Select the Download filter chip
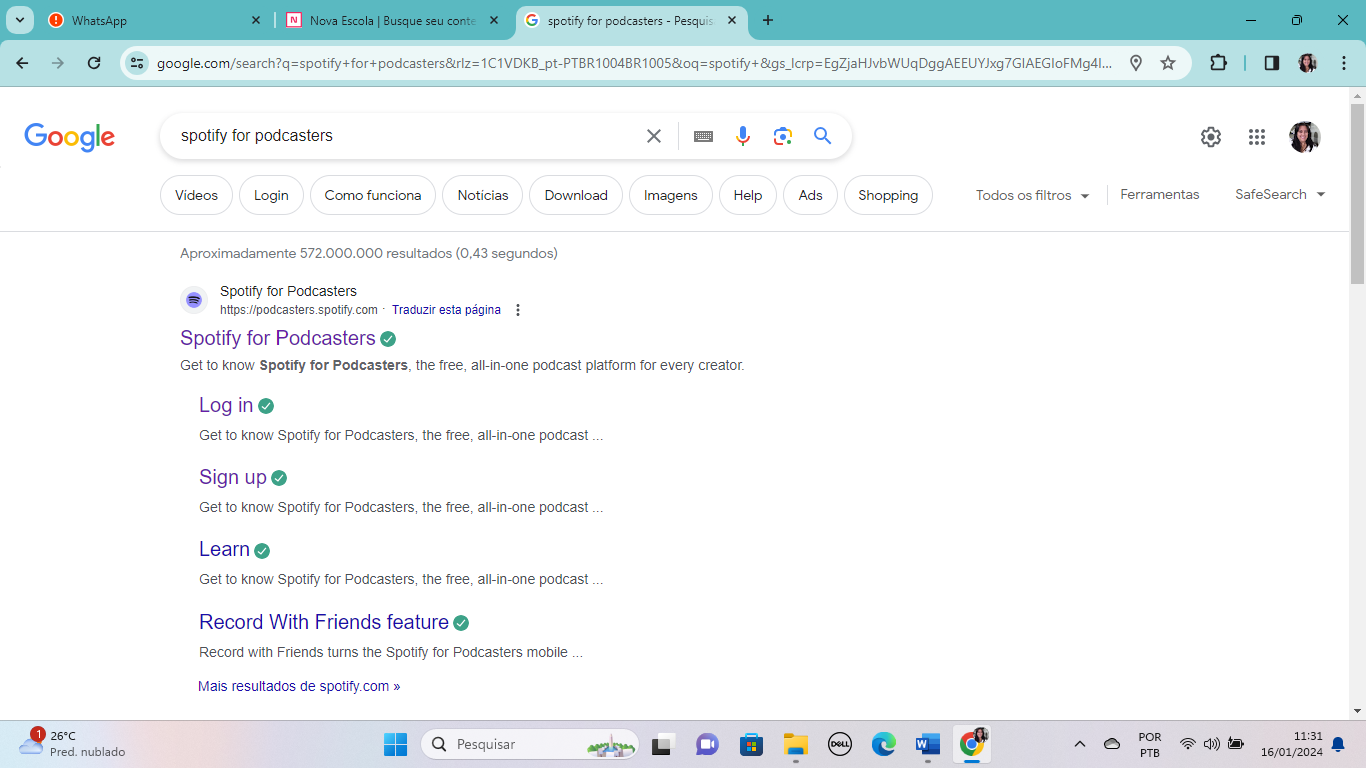Screen dimensions: 1366x768 (576, 195)
